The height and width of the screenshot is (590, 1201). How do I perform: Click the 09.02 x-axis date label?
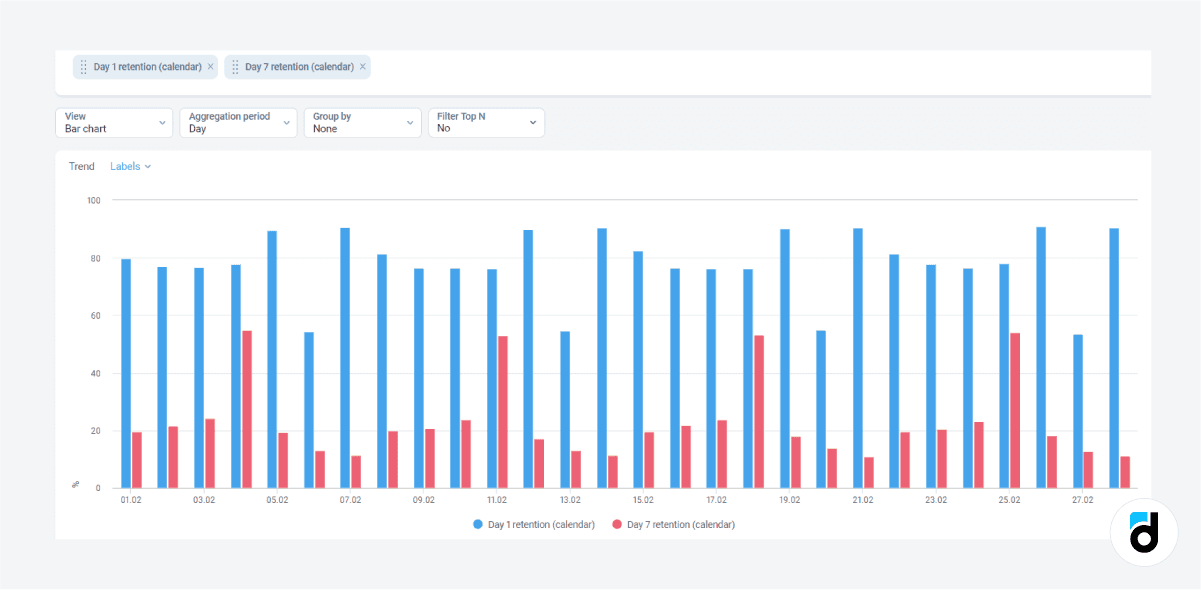point(424,500)
